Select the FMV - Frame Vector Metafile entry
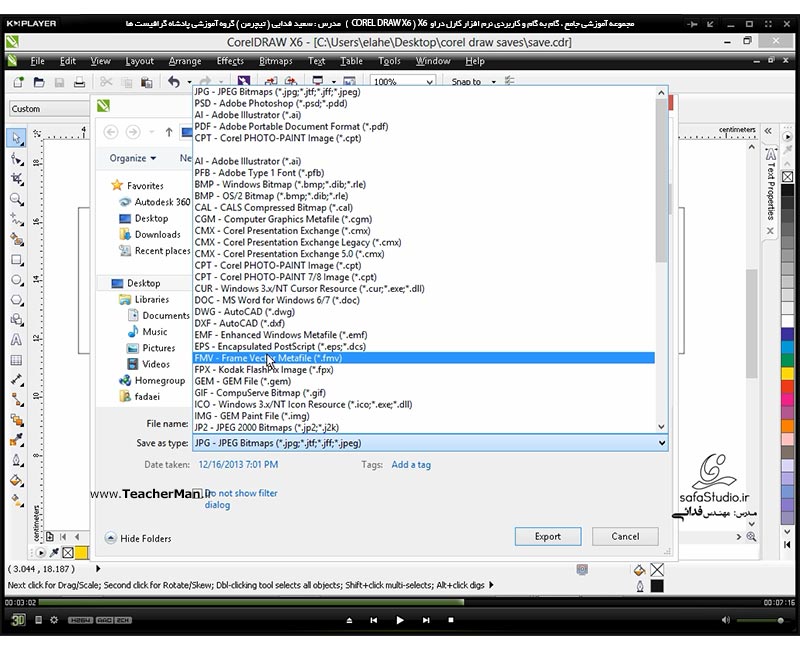 tap(423, 358)
